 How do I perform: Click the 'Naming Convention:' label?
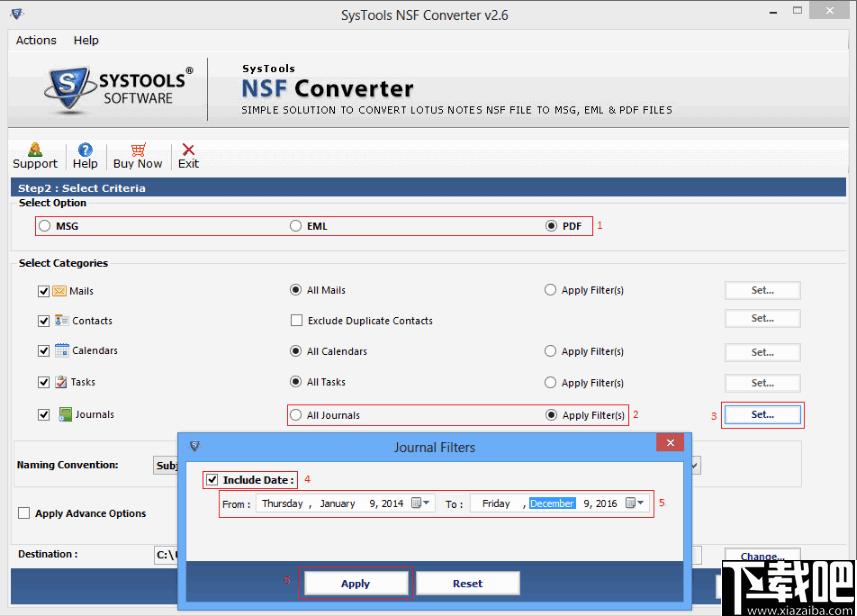pos(67,465)
